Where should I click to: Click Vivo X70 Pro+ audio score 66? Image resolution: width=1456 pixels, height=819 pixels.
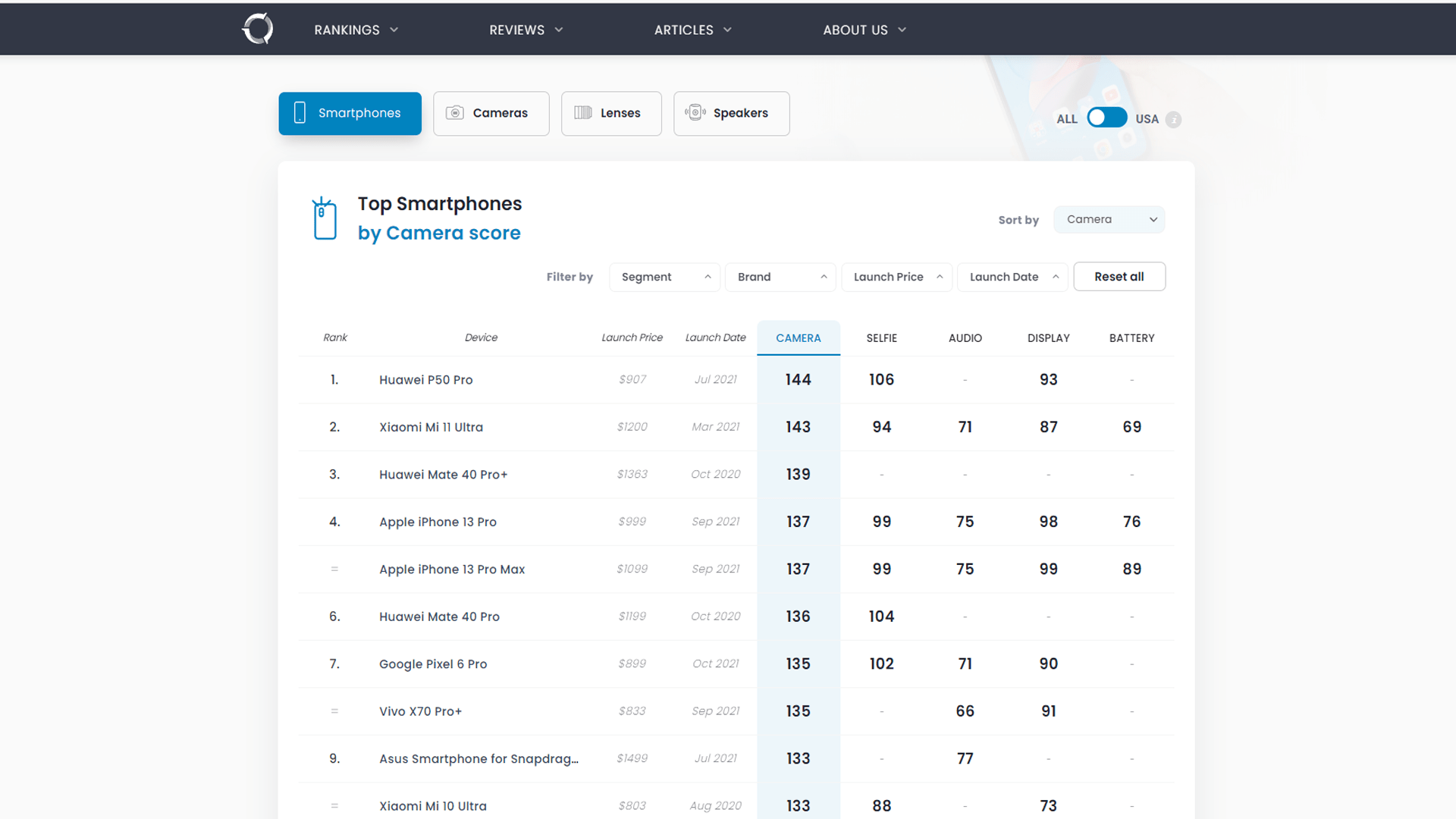pyautogui.click(x=965, y=711)
